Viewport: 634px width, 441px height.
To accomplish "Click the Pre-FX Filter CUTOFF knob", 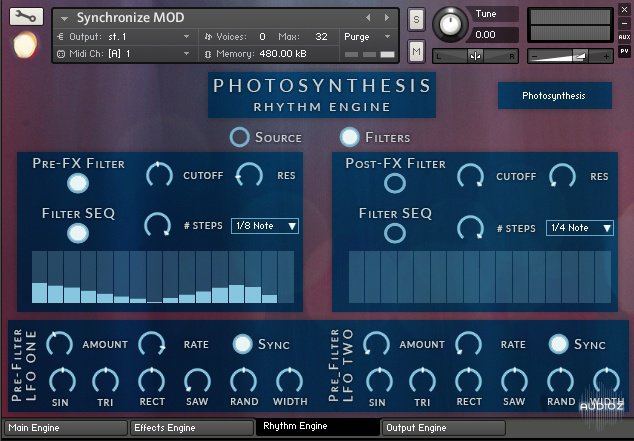I will (159, 175).
